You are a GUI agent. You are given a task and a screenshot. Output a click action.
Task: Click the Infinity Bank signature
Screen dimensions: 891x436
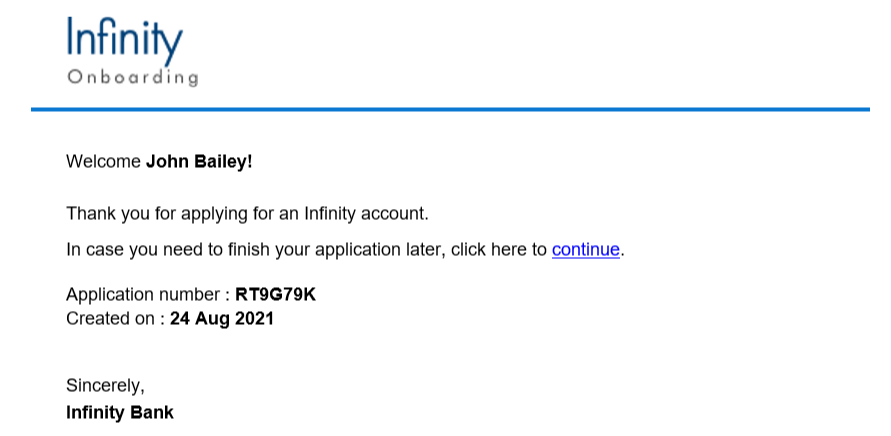[x=120, y=412]
